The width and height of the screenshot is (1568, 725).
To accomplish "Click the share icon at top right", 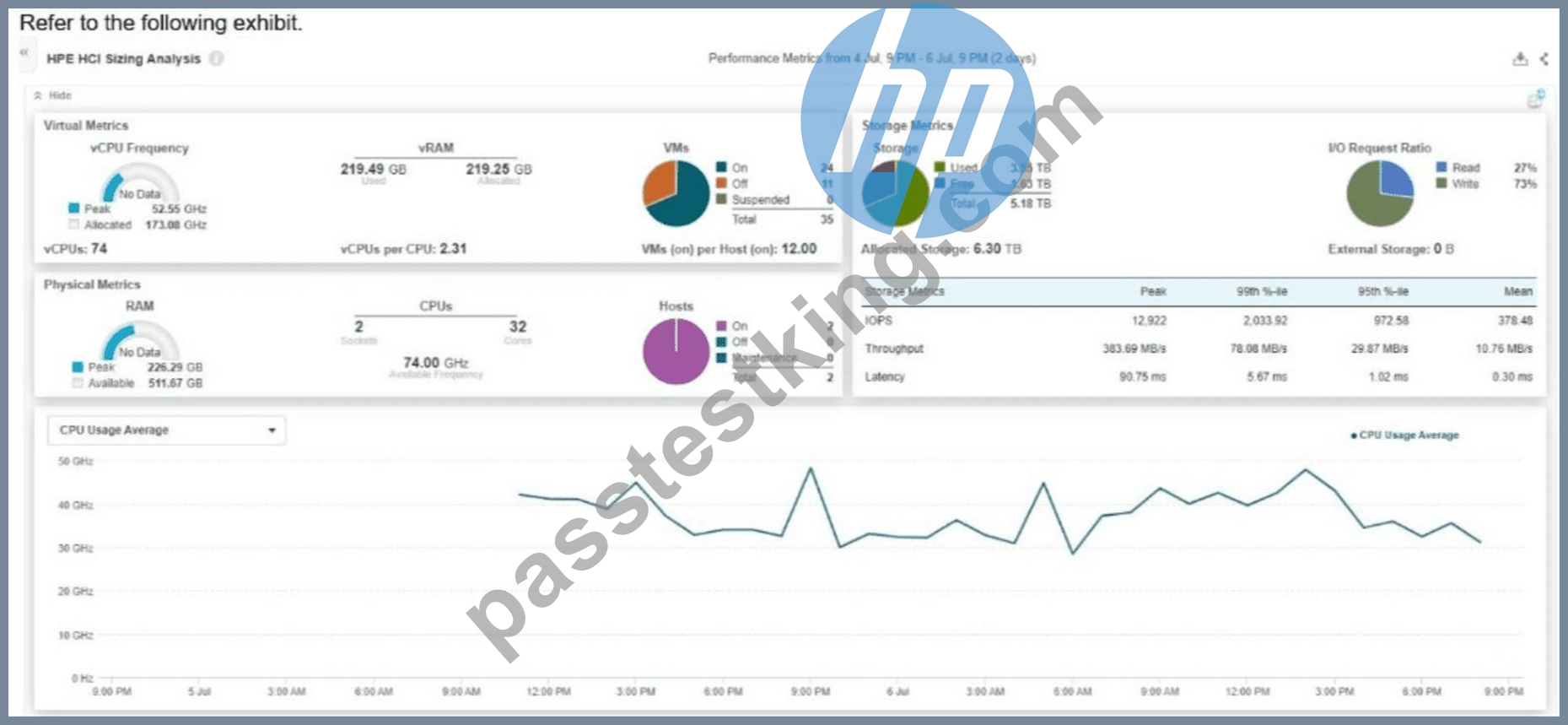I will point(1544,58).
